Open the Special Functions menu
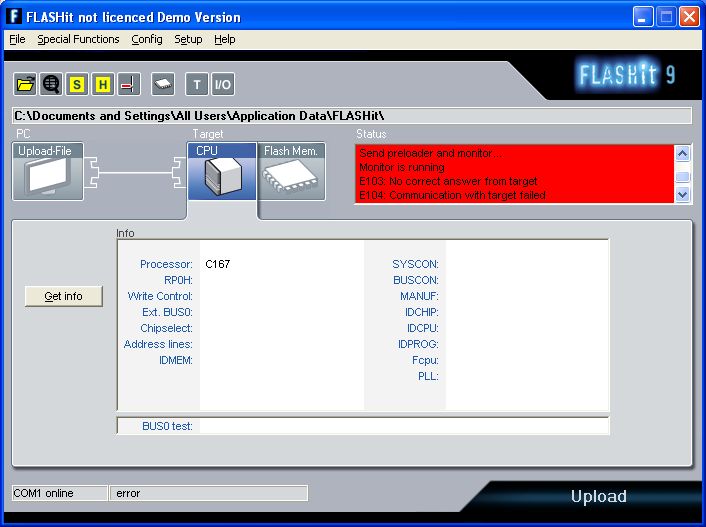 point(78,40)
